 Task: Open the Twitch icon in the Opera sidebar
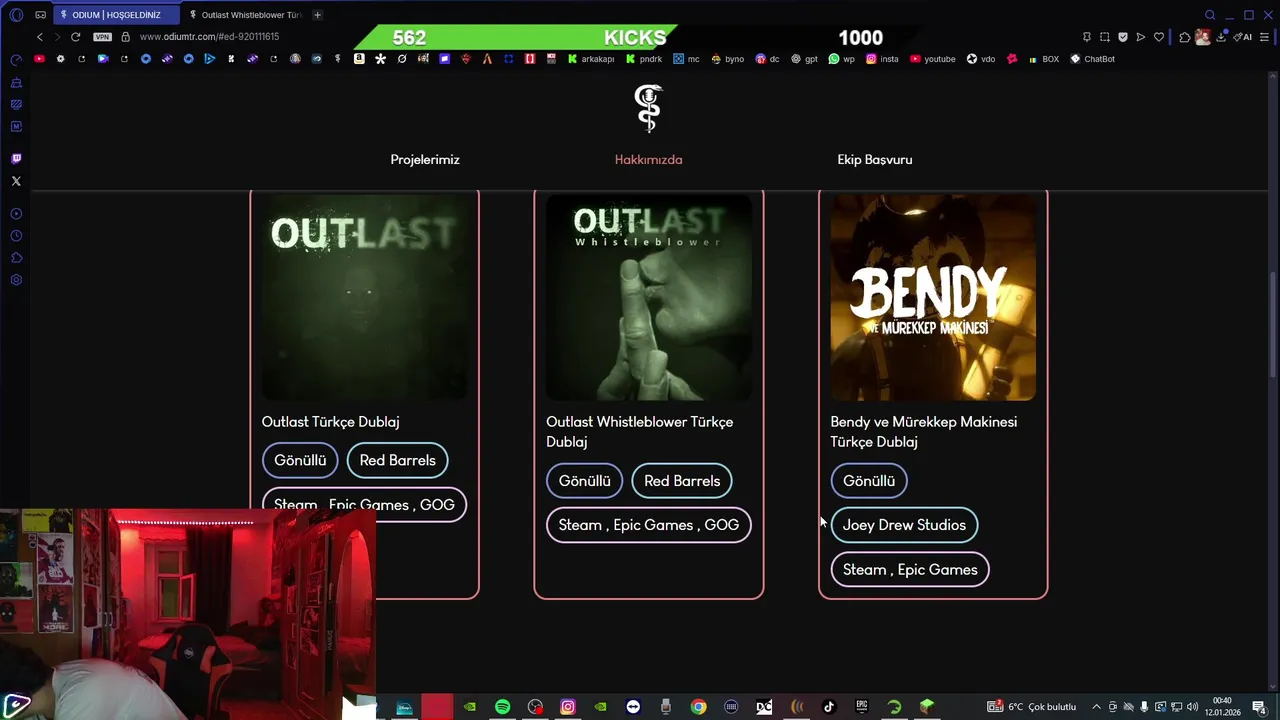(16, 159)
